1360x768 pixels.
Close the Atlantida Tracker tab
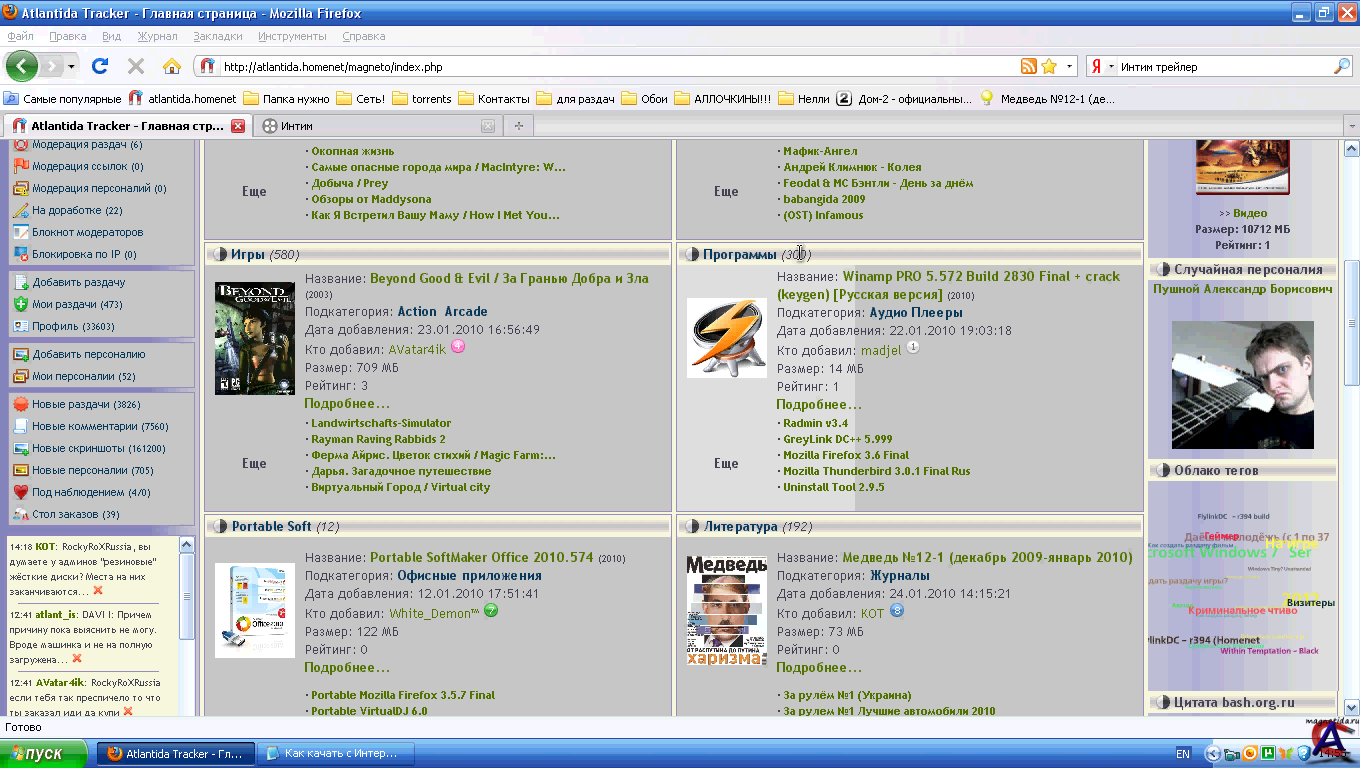[238, 126]
